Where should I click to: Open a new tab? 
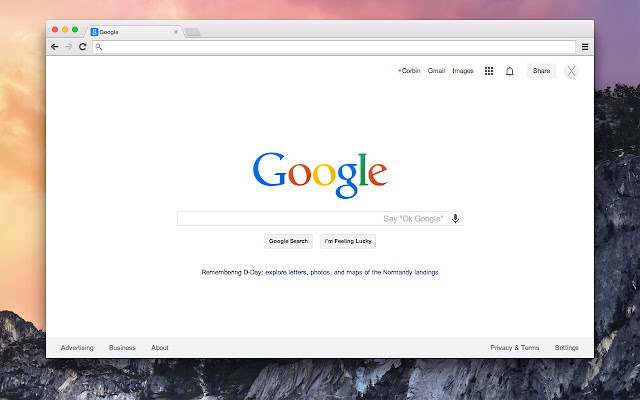[x=192, y=32]
